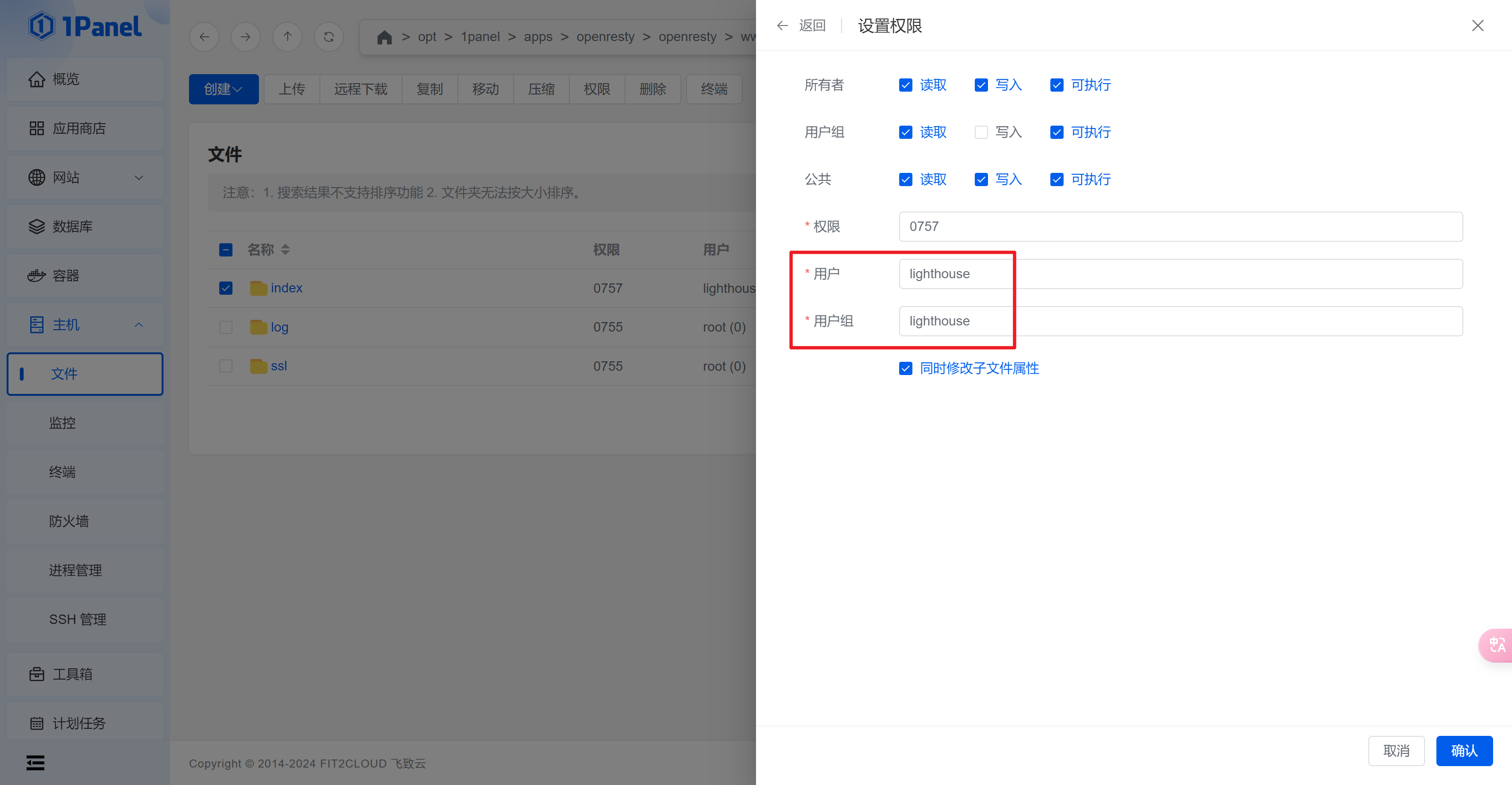Open 应用商店 app store in sidebar

click(x=85, y=128)
